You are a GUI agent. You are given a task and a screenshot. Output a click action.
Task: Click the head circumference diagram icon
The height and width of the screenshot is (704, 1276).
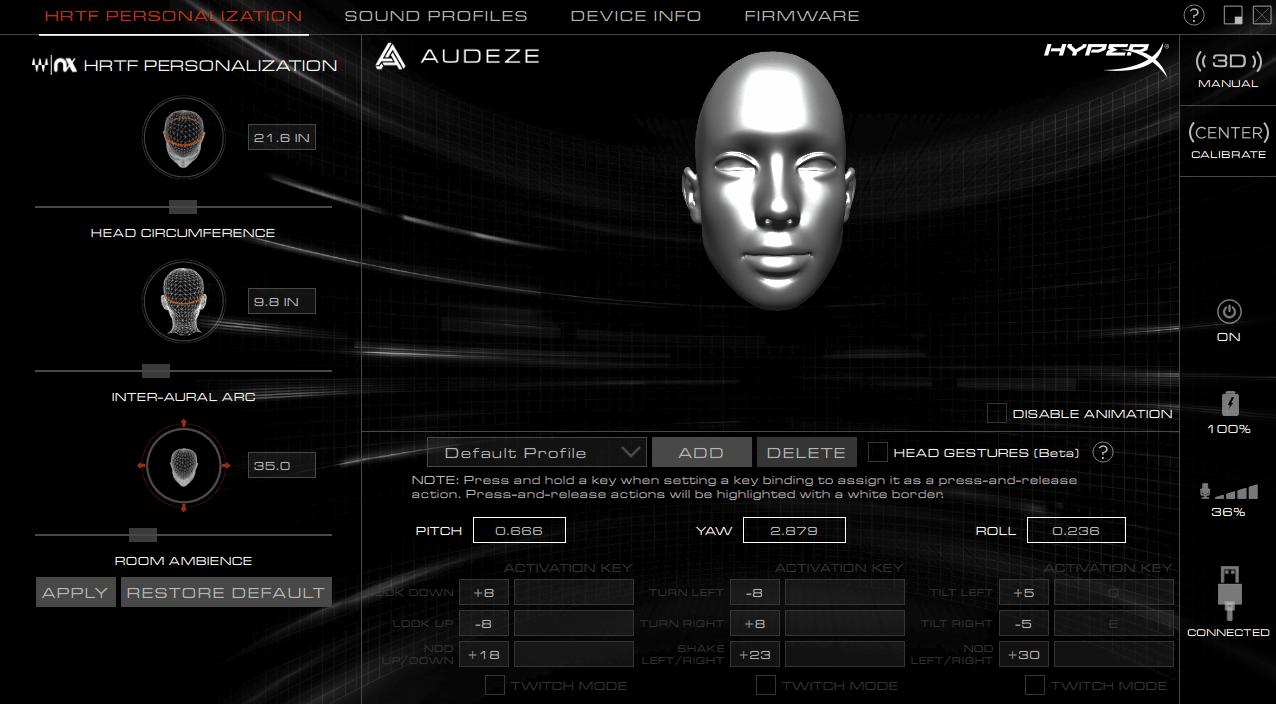click(x=183, y=137)
